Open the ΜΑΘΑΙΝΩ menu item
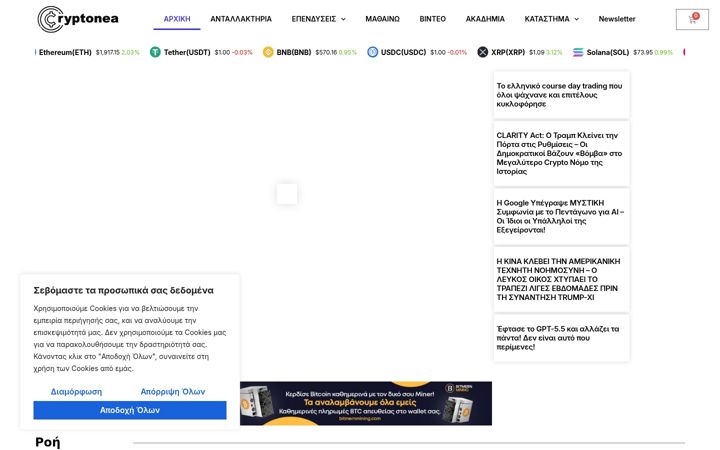This screenshot has width=720, height=450. (382, 19)
